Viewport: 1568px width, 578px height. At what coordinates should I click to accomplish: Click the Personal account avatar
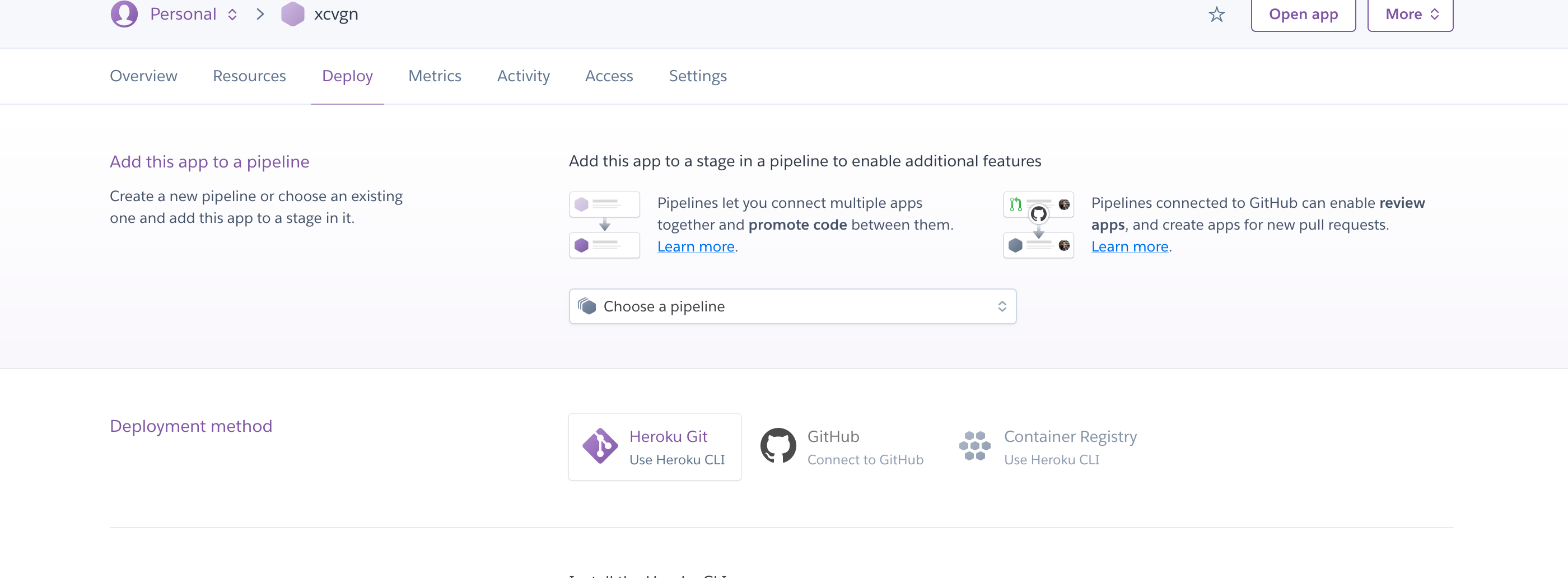pos(125,13)
